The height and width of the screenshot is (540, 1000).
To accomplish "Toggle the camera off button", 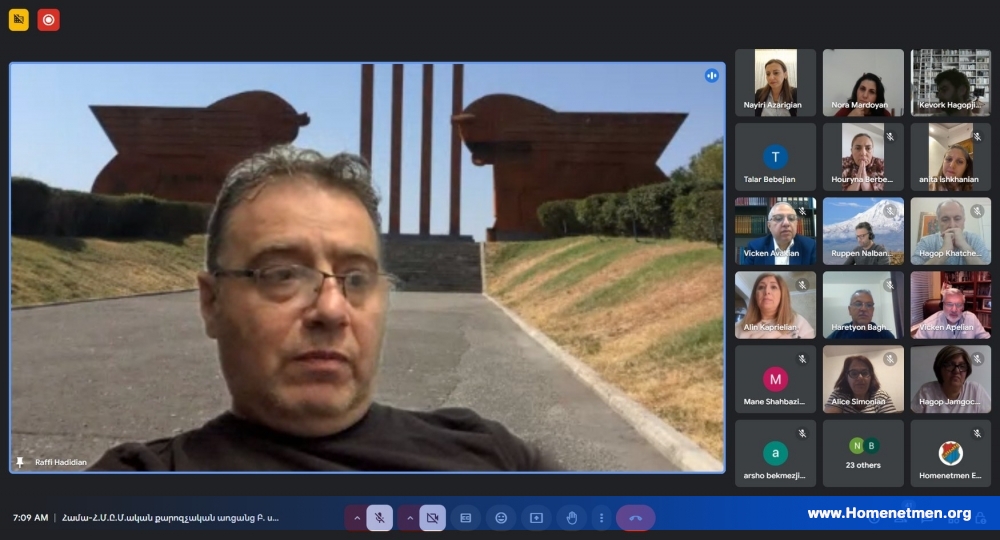I will (432, 518).
